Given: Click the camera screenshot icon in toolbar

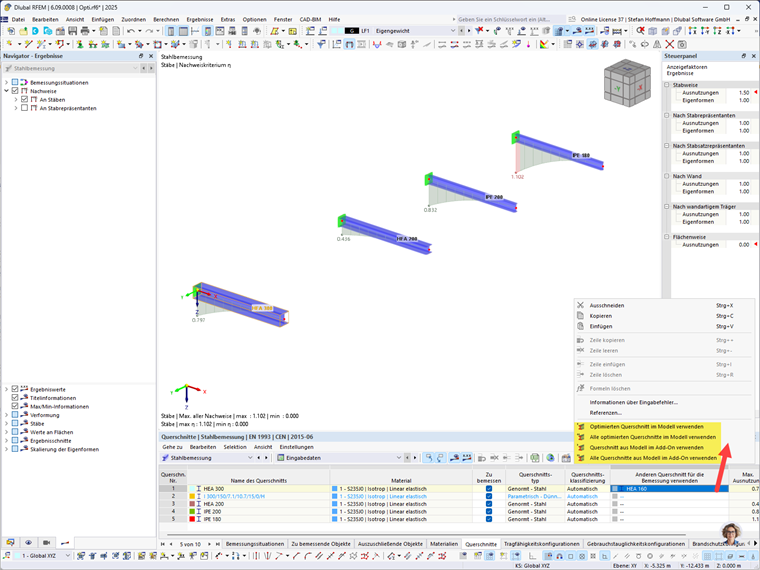Looking at the screenshot, I should coord(682,44).
